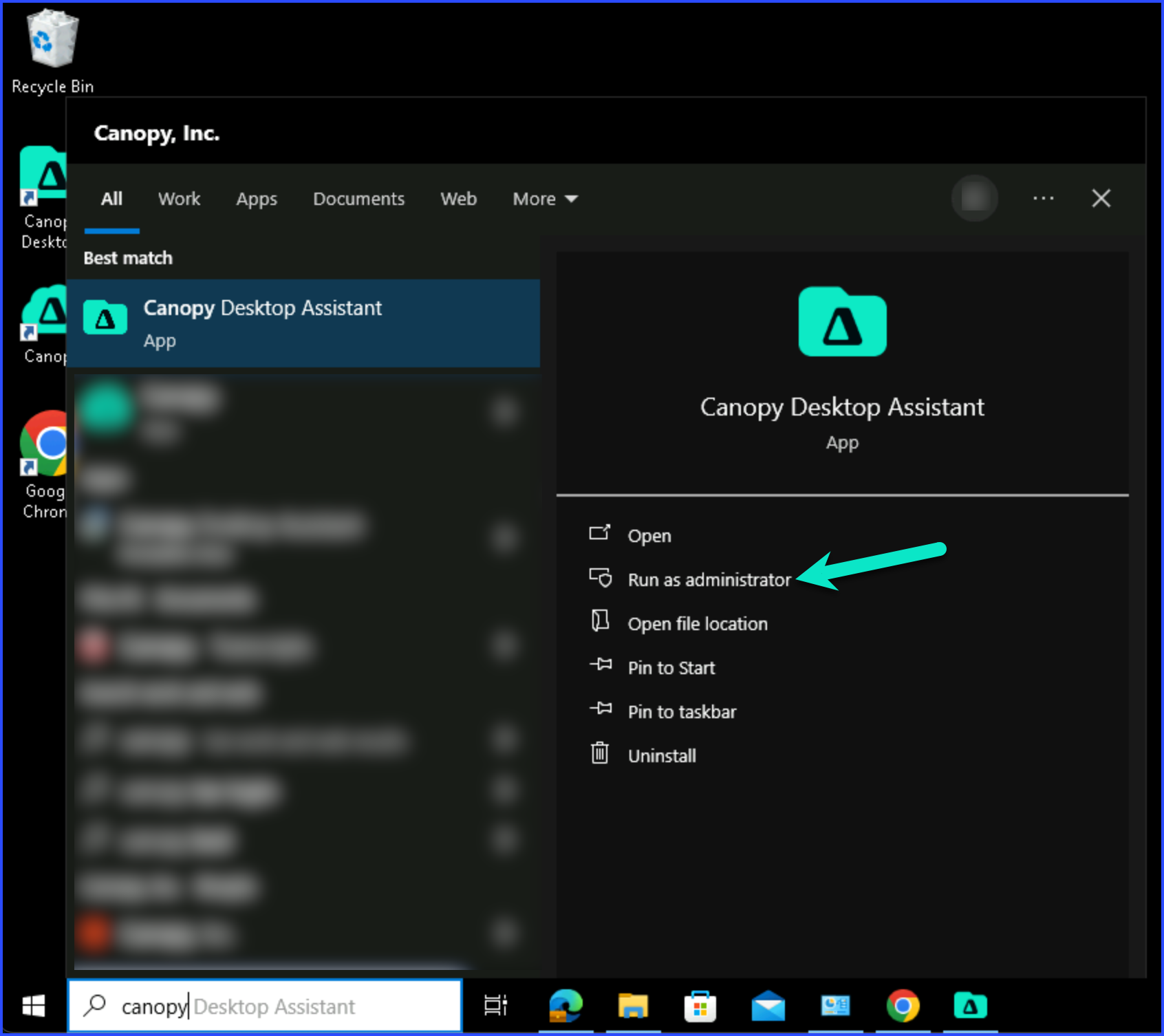
Task: Choose Run as administrator
Action: click(709, 580)
